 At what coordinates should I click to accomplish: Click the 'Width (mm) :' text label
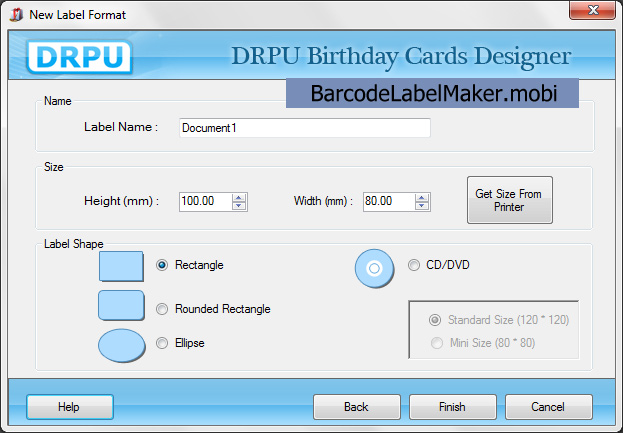tap(323, 201)
